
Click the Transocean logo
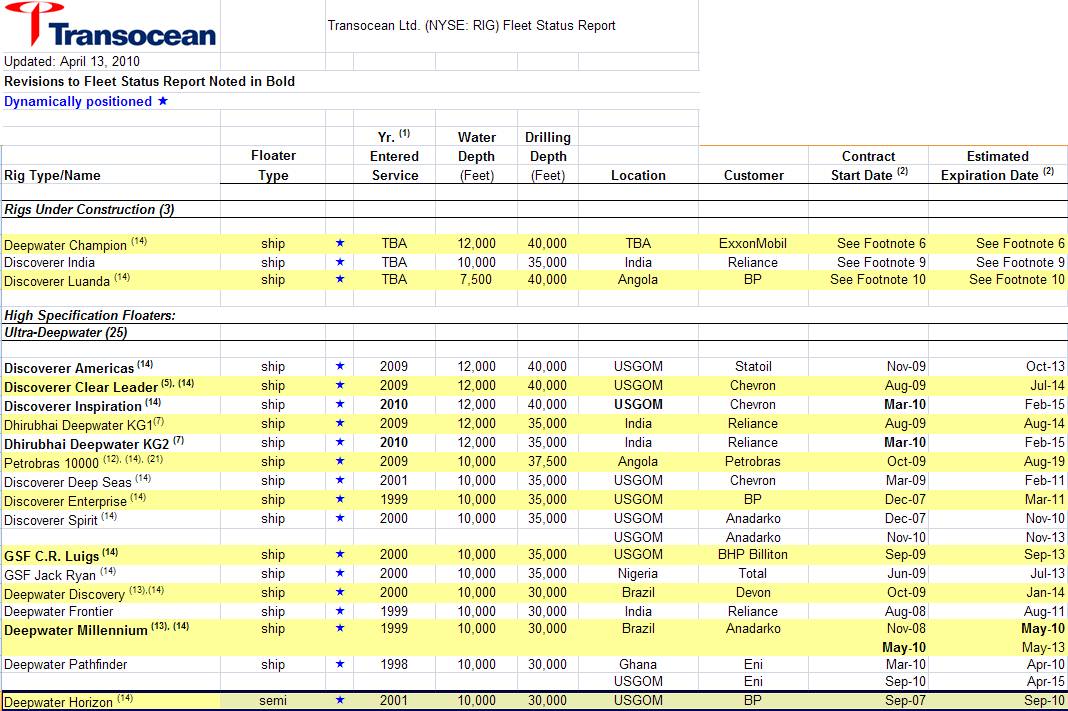click(110, 25)
